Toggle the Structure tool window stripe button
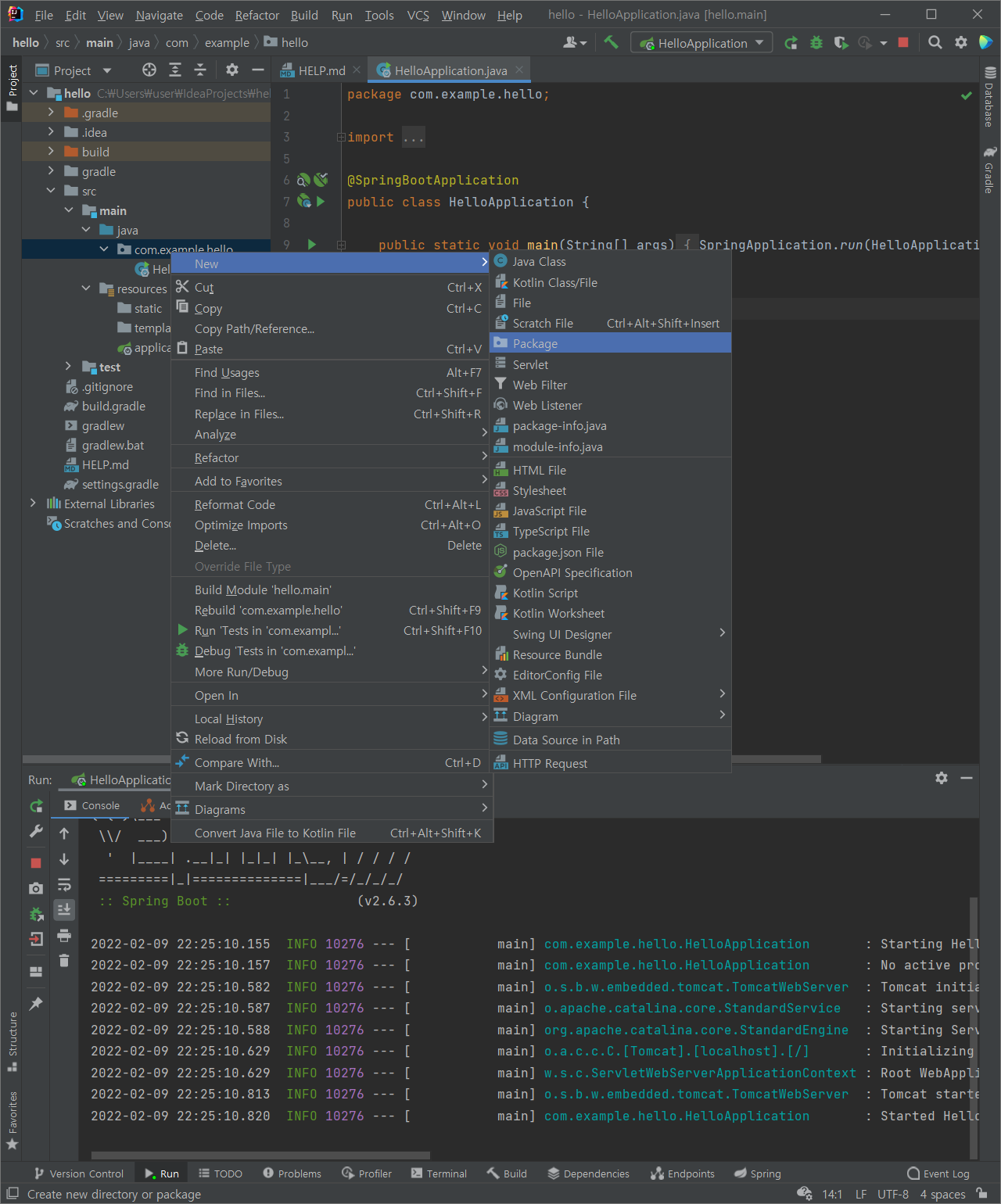1001x1204 pixels. pos(12,1041)
